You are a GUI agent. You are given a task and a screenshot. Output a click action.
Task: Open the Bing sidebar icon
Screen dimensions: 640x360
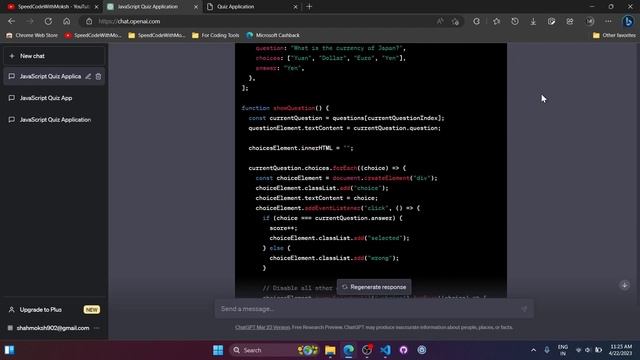[628, 21]
